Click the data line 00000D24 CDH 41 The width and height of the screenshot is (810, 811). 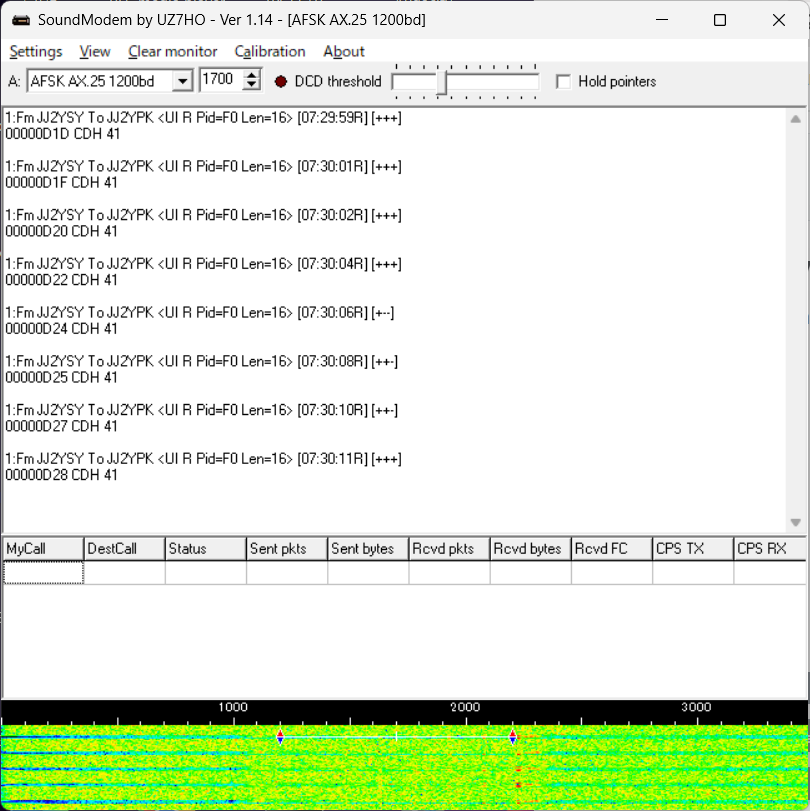62,328
